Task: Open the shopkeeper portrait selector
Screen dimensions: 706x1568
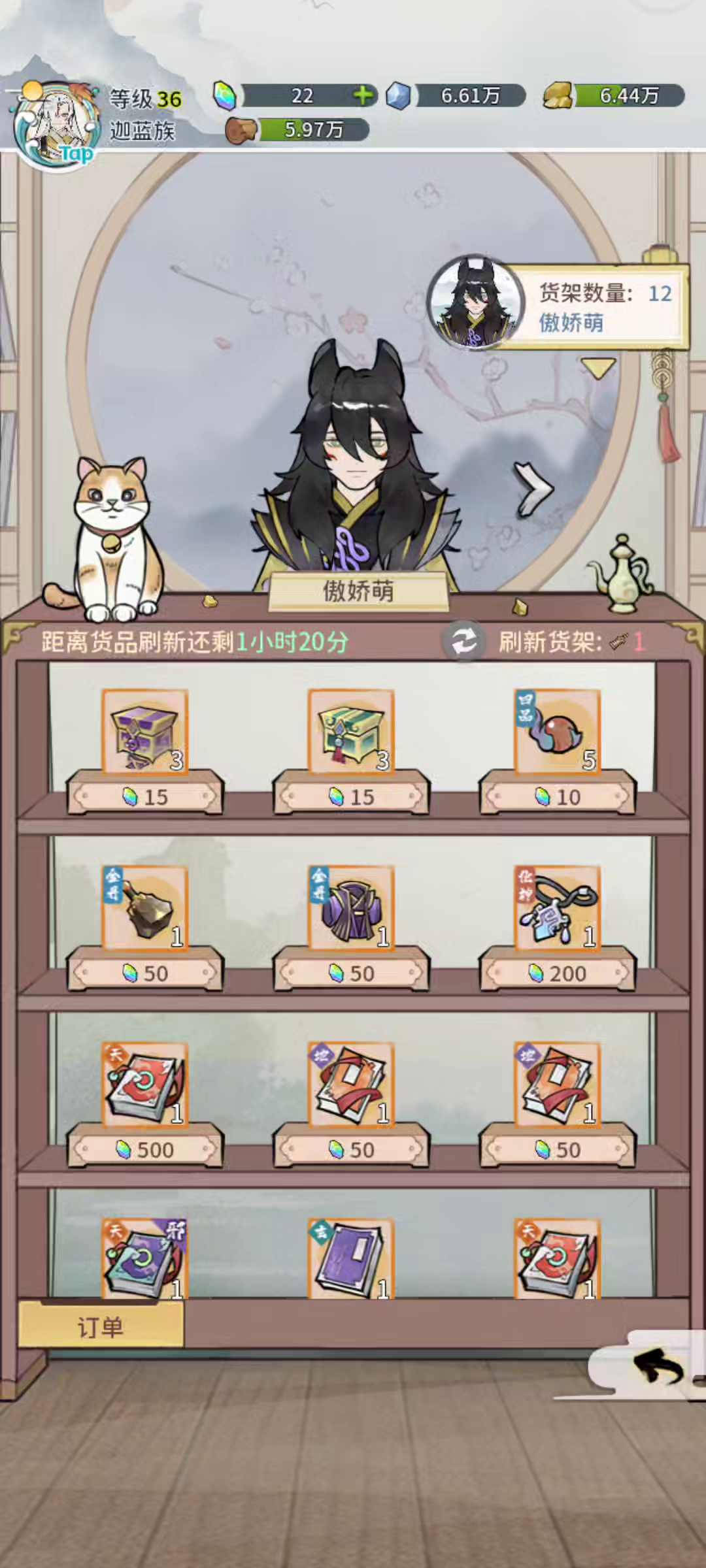Action: (475, 302)
